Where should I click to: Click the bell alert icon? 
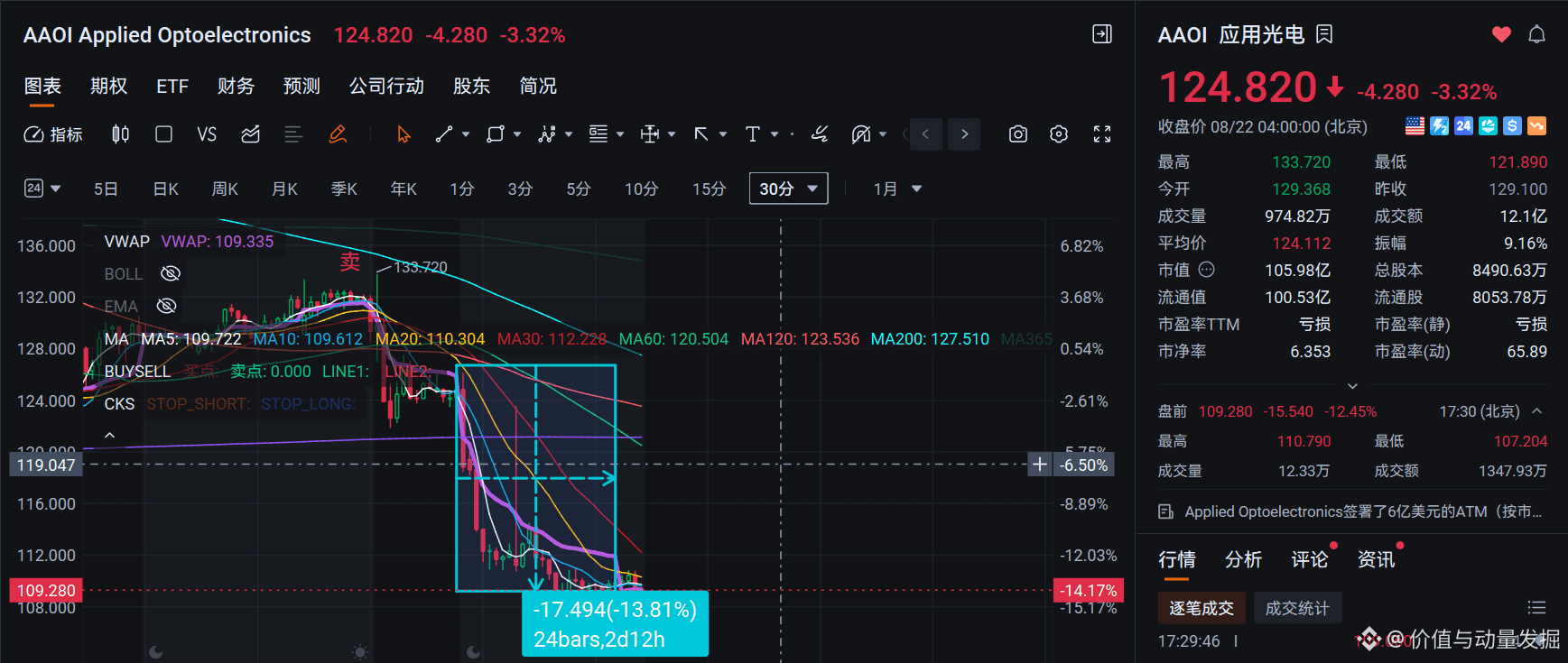click(x=1536, y=34)
